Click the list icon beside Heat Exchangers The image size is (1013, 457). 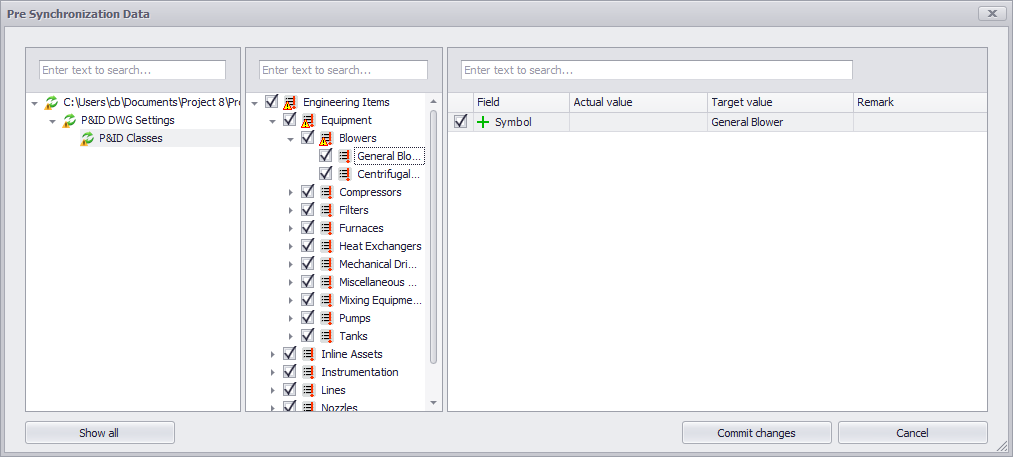[326, 246]
